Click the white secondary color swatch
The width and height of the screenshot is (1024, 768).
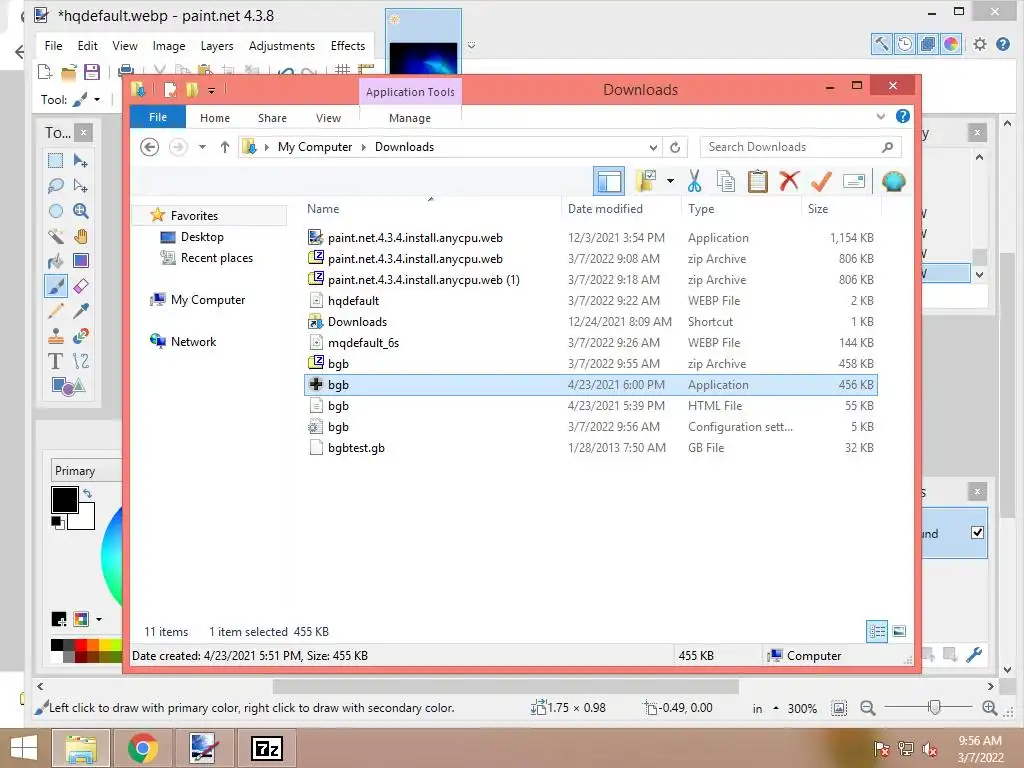coord(86,517)
